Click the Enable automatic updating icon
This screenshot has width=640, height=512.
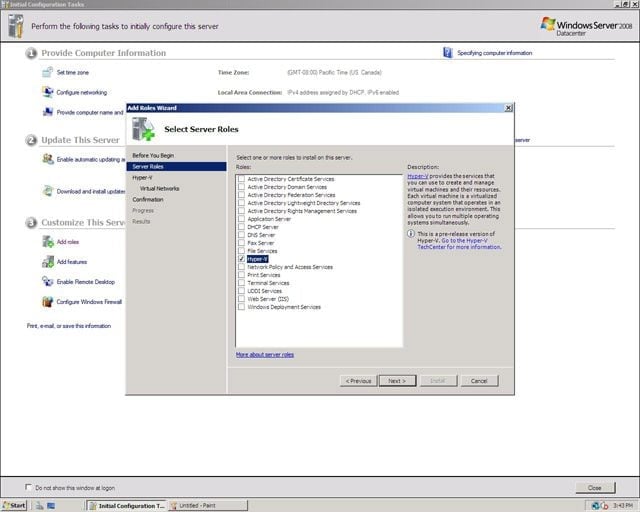tap(48, 159)
